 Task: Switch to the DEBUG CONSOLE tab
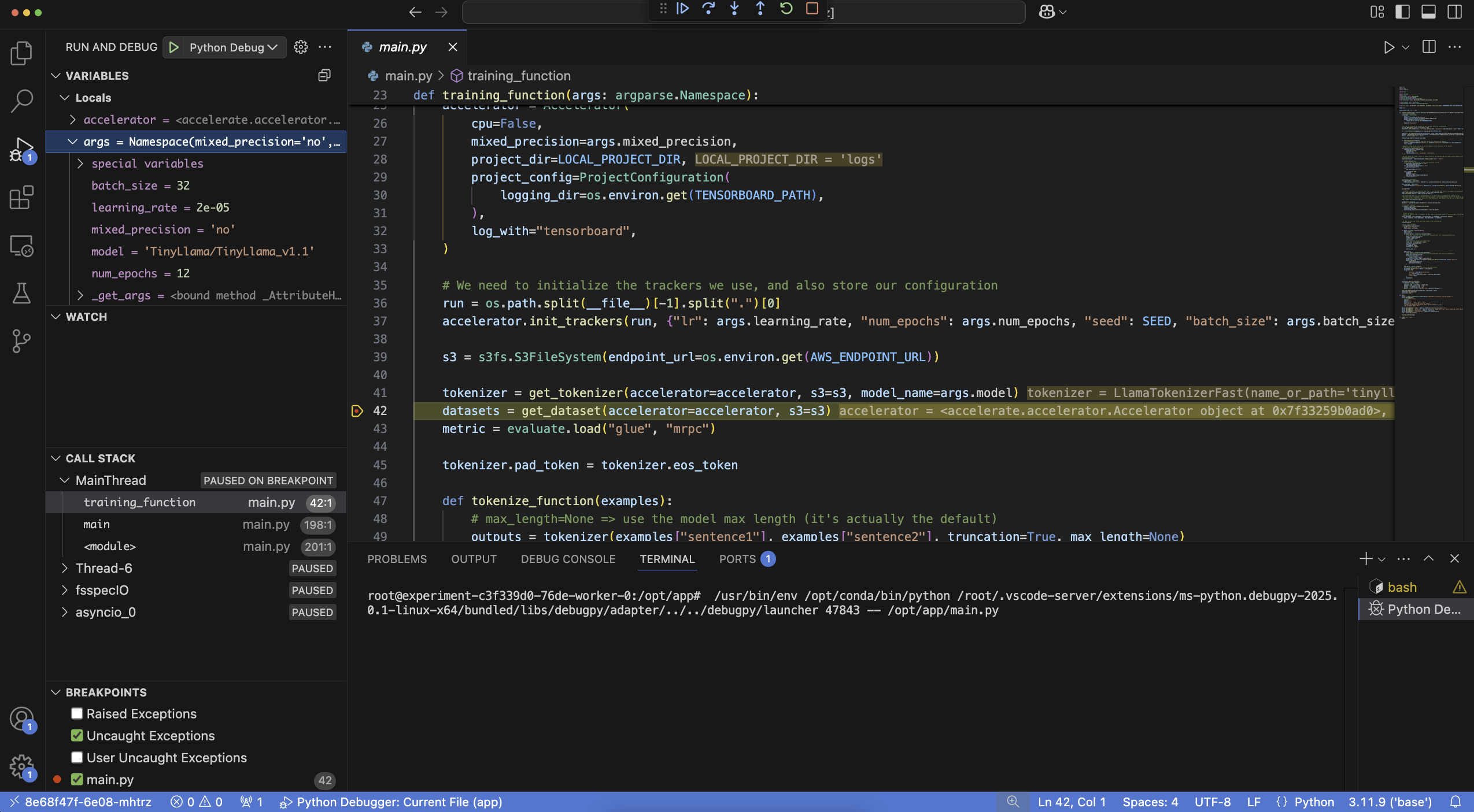point(568,559)
